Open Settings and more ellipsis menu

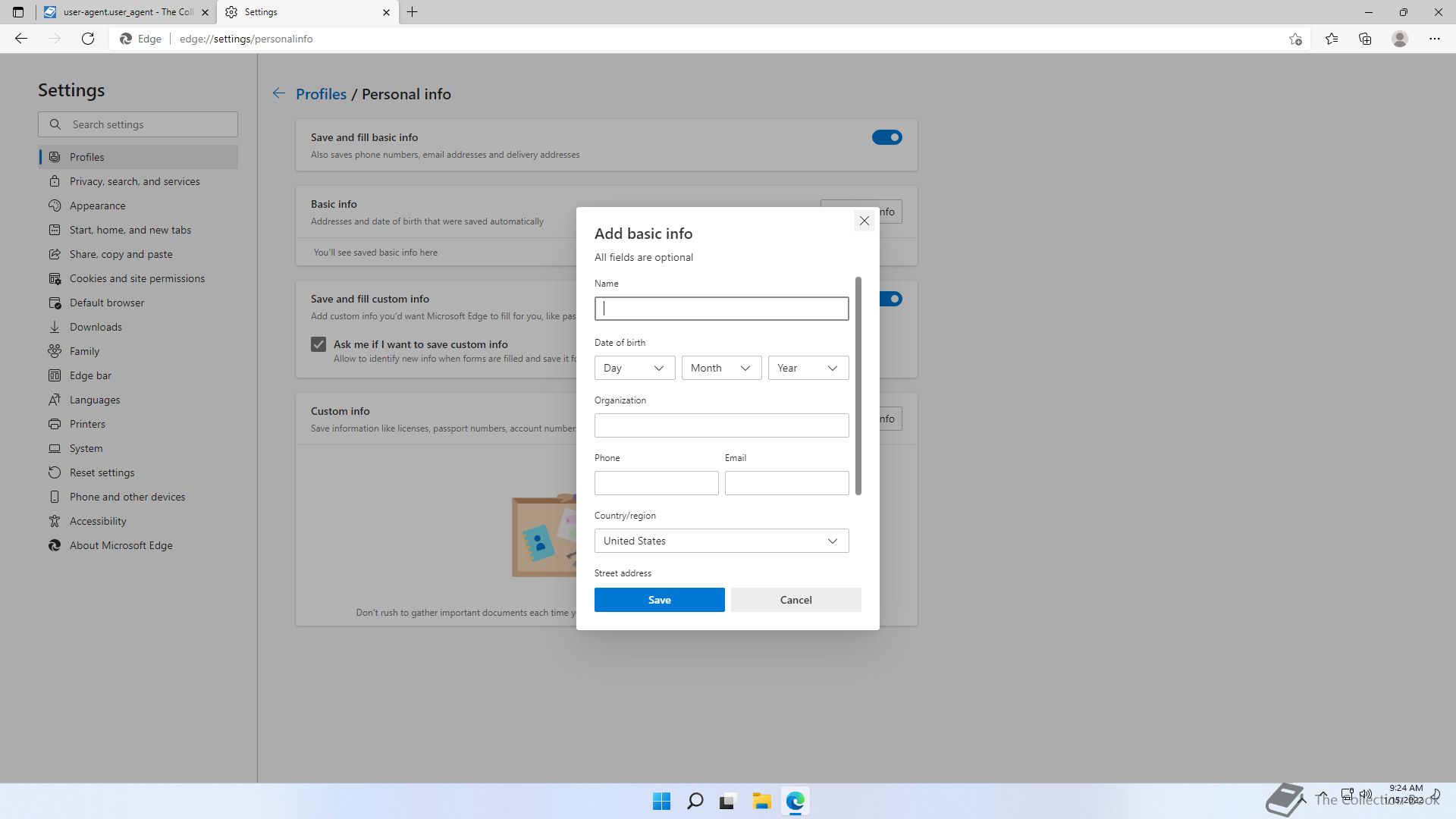click(1434, 39)
